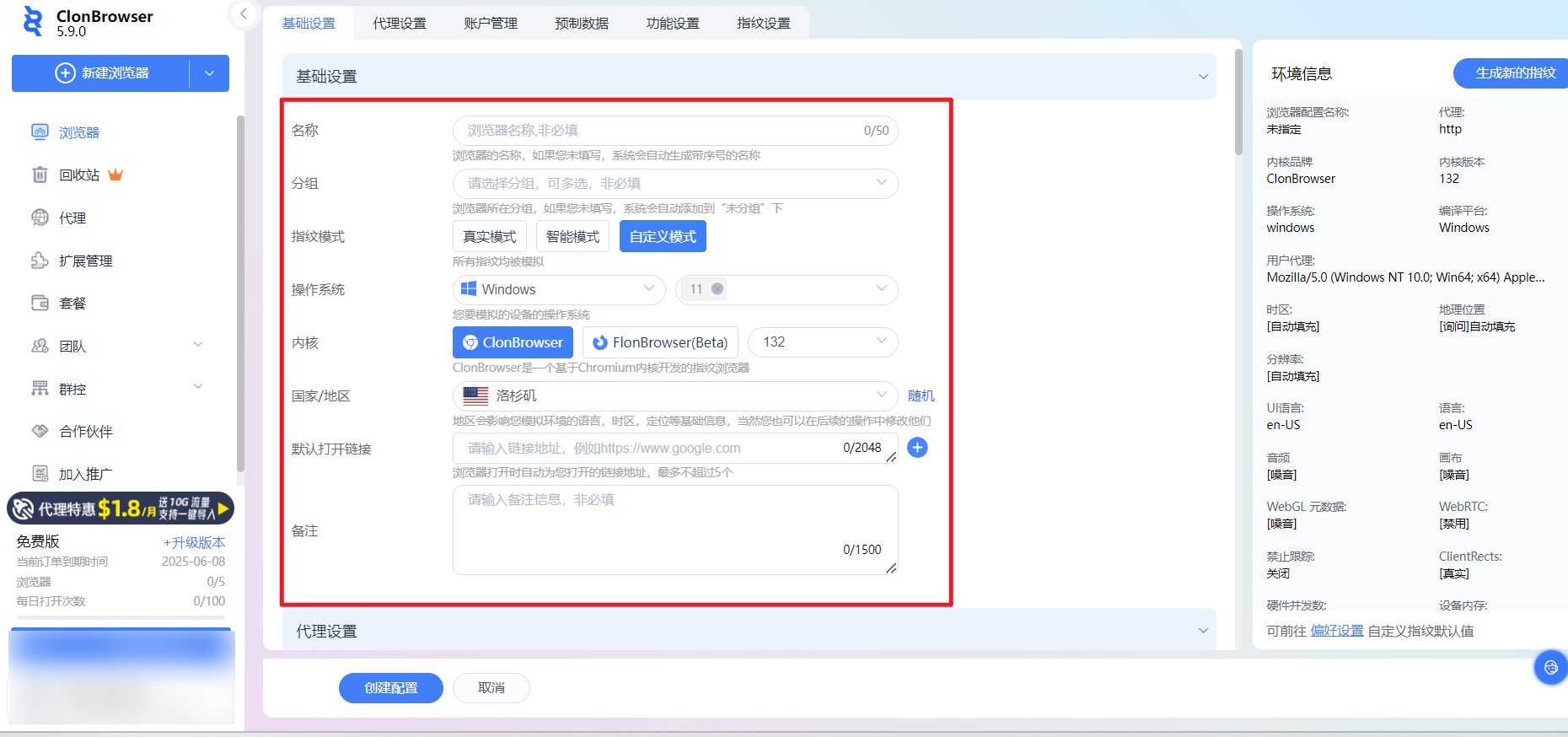Open the Windows operating system dropdown

point(559,289)
